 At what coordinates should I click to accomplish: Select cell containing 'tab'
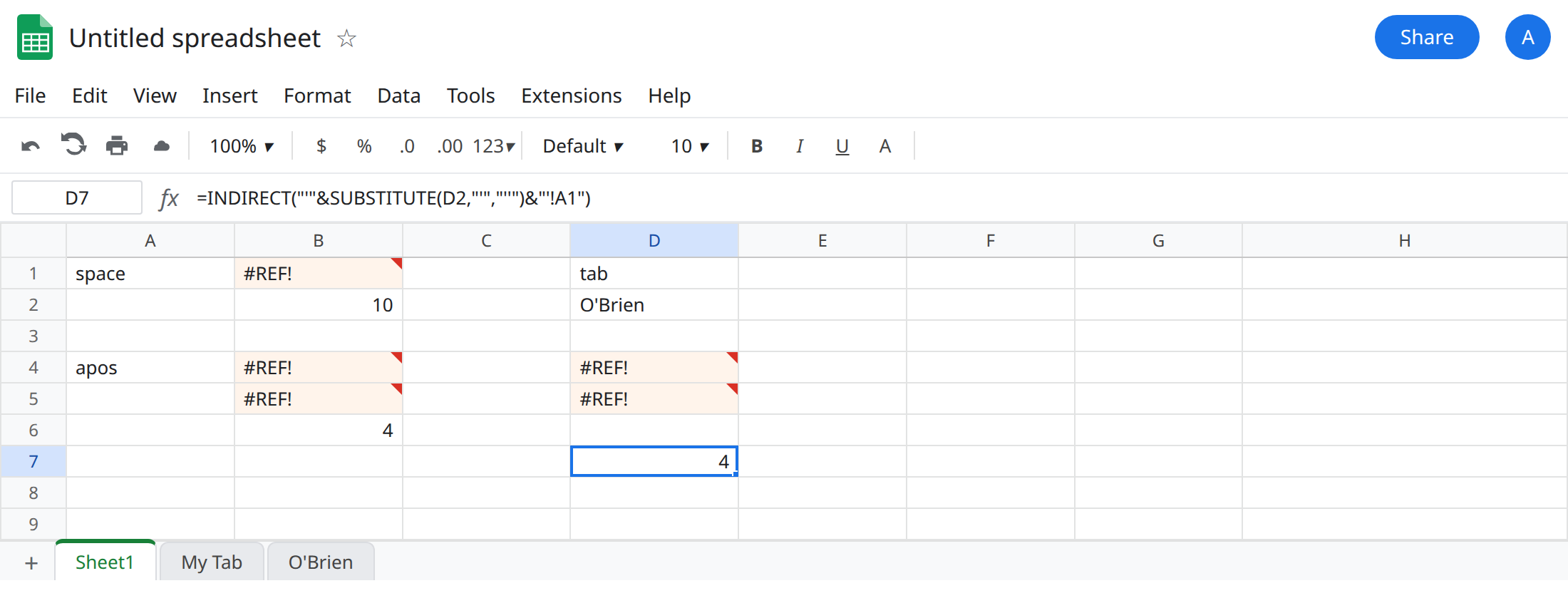654,274
